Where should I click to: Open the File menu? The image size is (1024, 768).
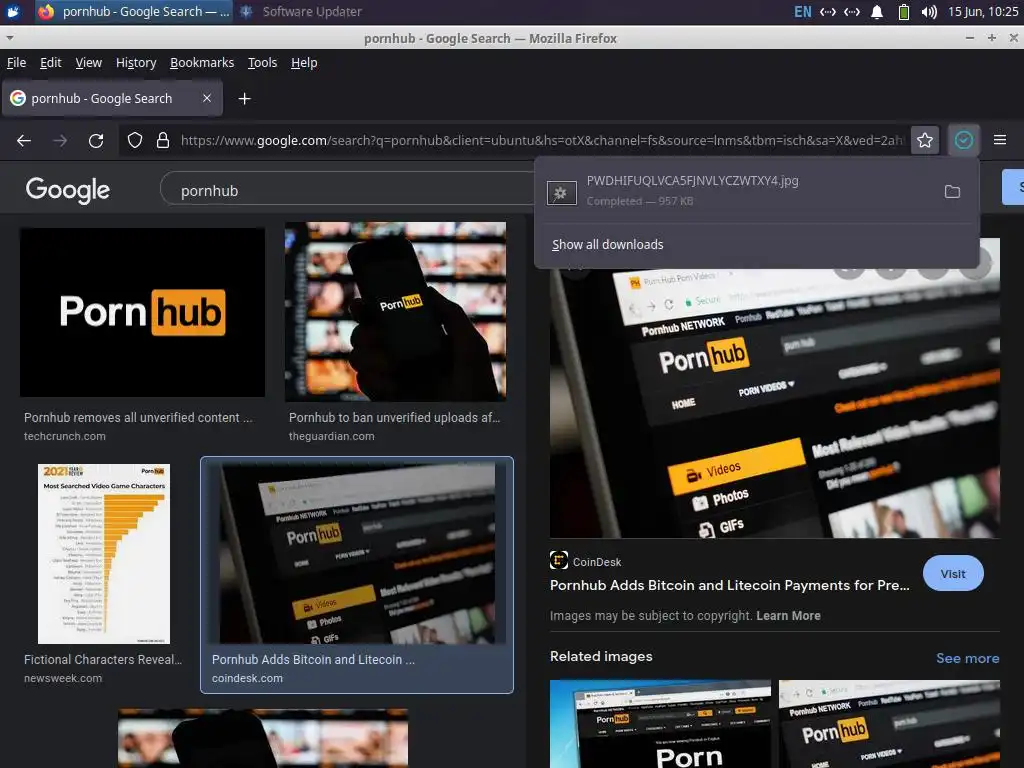[x=16, y=63]
